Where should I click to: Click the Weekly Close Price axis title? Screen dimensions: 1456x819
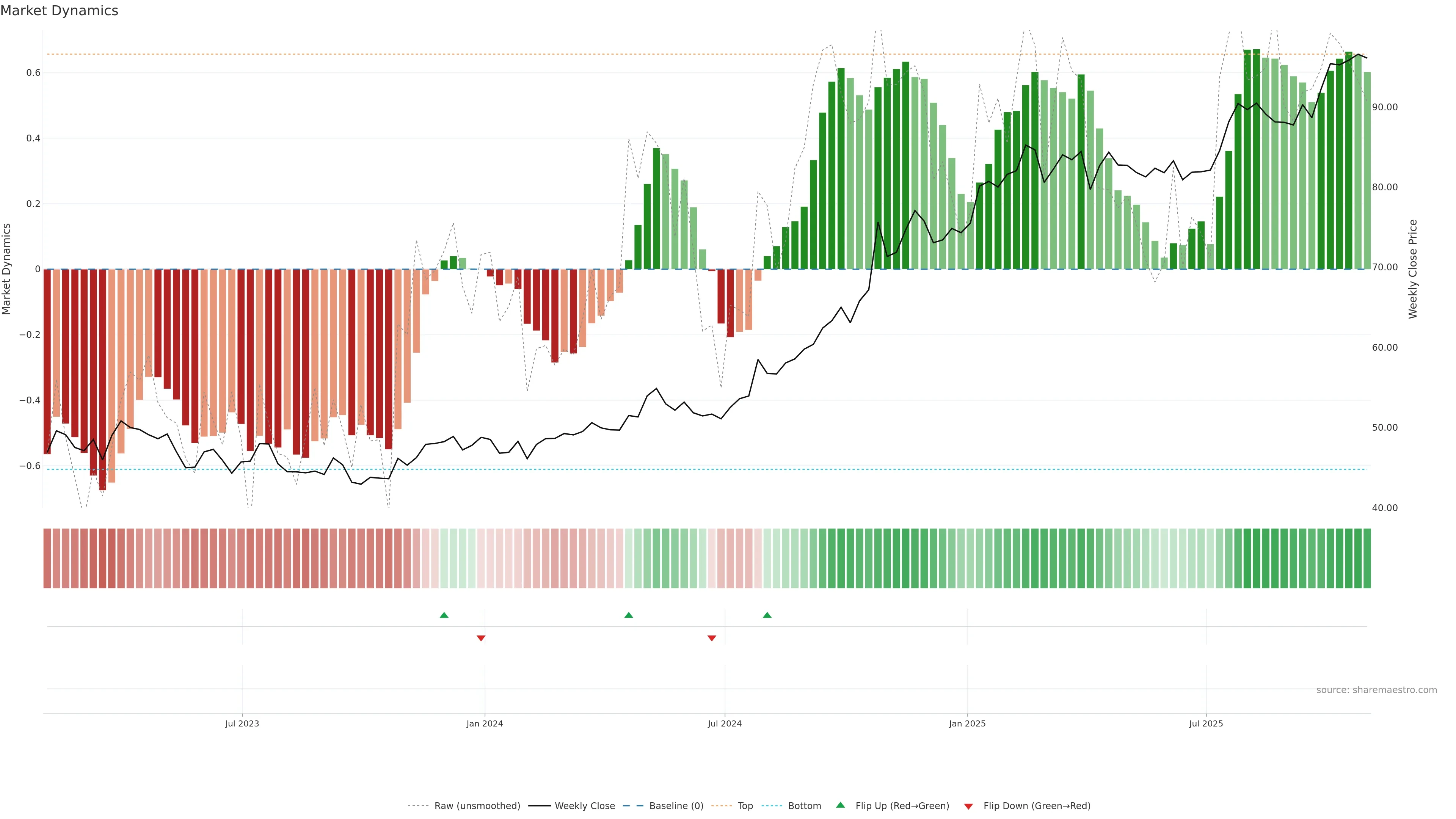tap(1412, 269)
